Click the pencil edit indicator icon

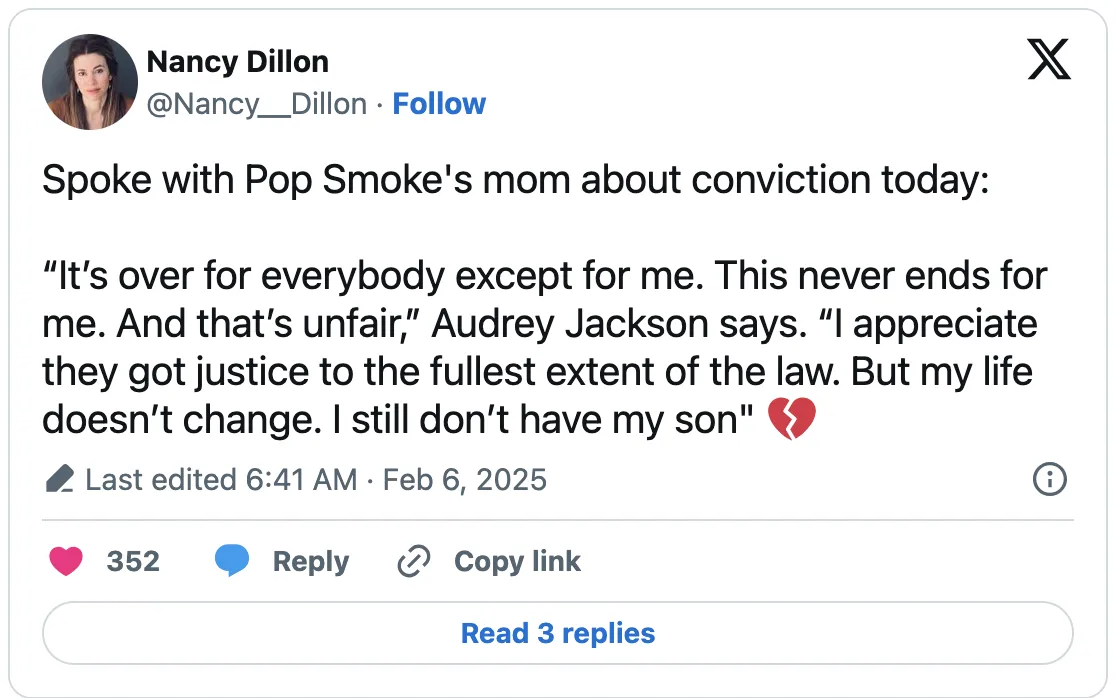(x=60, y=480)
